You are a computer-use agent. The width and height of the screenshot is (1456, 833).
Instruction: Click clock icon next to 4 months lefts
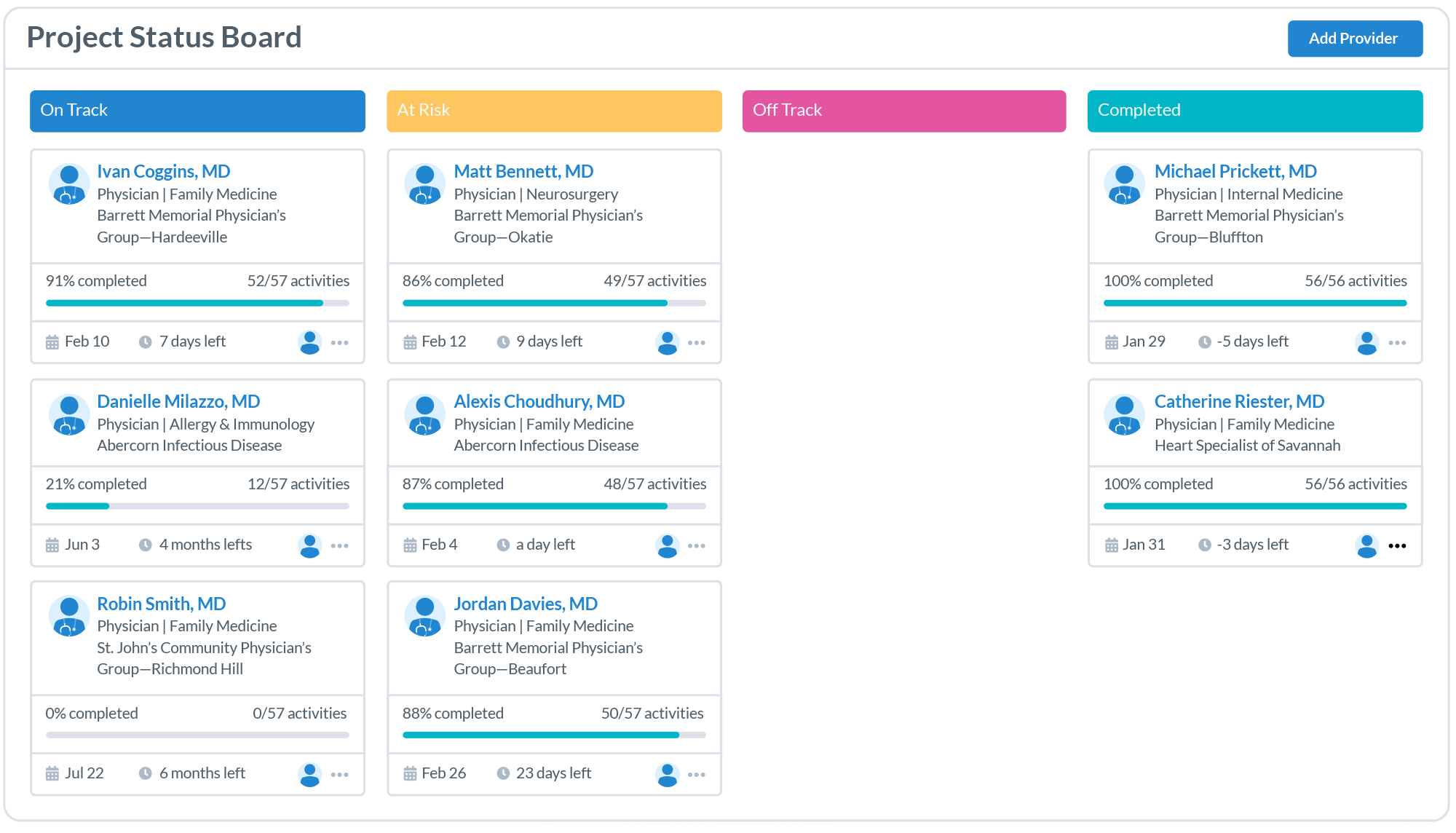pos(146,545)
